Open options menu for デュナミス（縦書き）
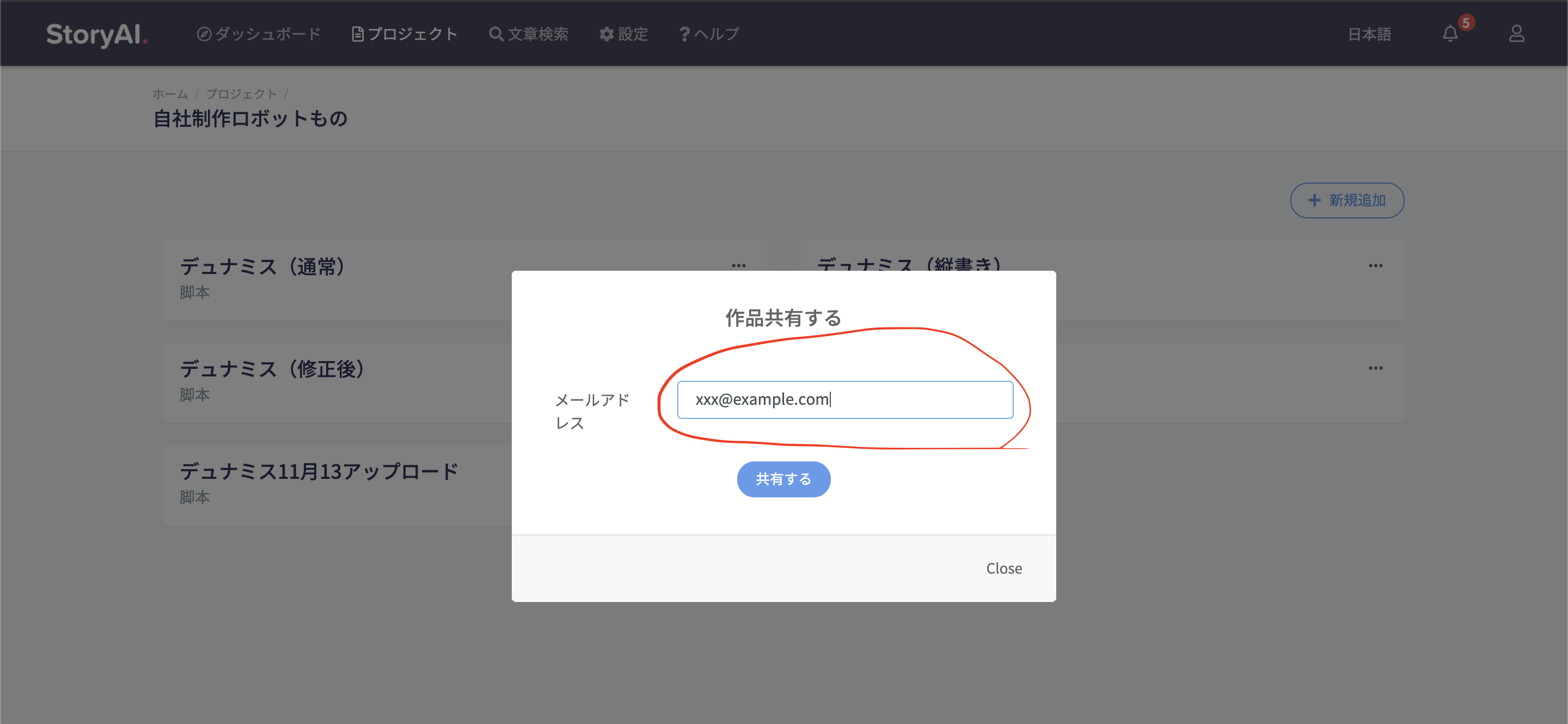1568x724 pixels. (1376, 265)
